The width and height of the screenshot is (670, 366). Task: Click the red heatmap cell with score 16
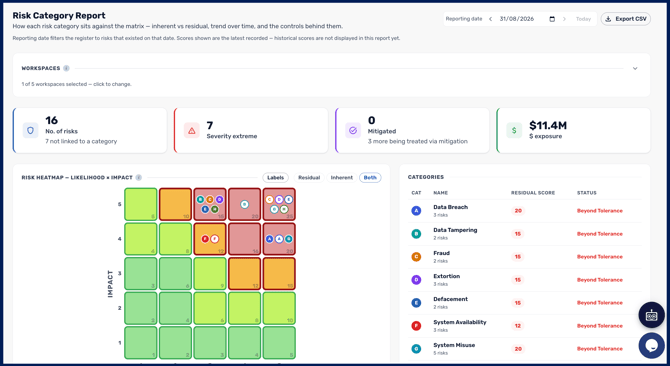click(x=244, y=239)
